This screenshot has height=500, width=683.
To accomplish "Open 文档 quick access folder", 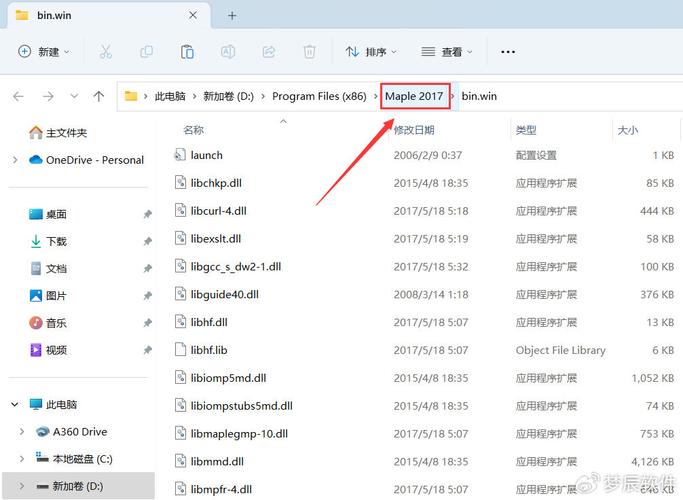I will [x=48, y=268].
